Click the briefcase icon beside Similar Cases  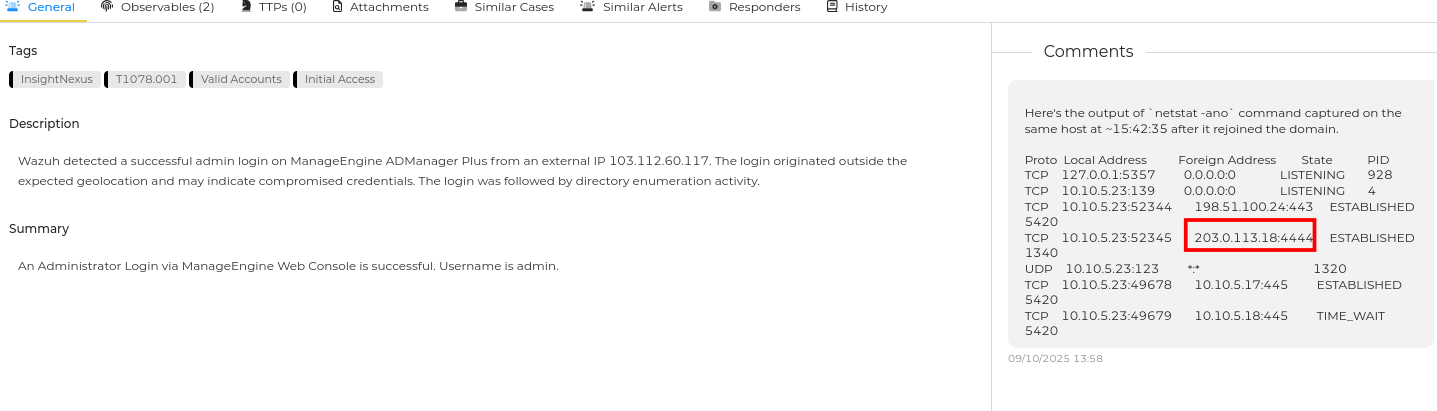point(460,7)
